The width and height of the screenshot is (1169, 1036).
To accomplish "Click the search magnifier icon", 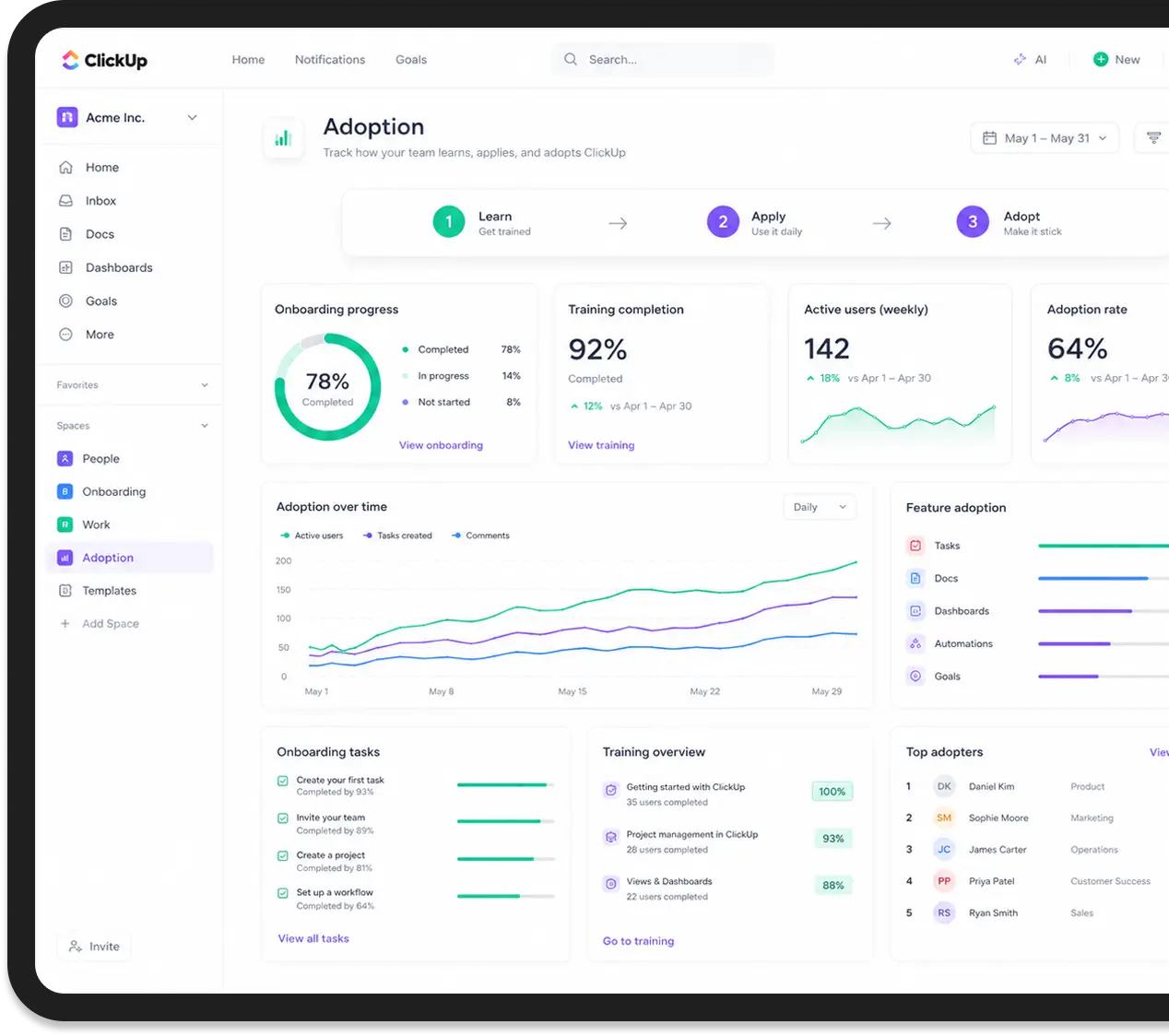I will tap(571, 59).
